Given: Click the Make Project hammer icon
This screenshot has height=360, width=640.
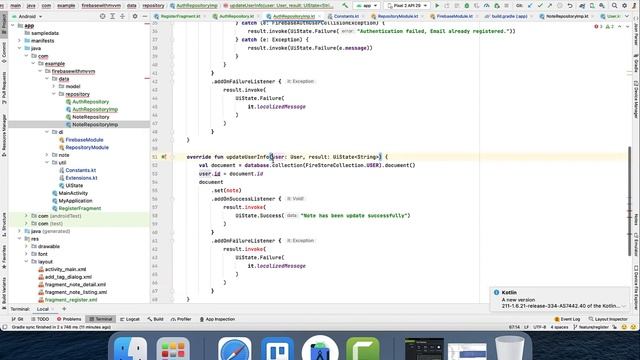Looking at the screenshot, I should [x=345, y=6].
